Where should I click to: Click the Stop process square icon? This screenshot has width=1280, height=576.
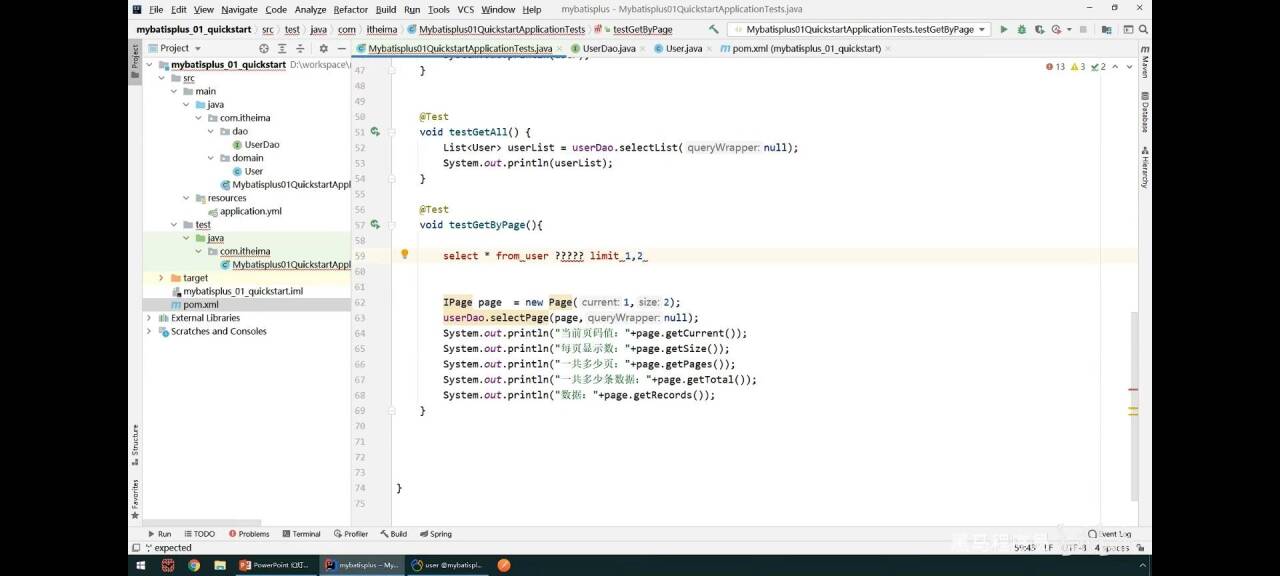(1085, 30)
